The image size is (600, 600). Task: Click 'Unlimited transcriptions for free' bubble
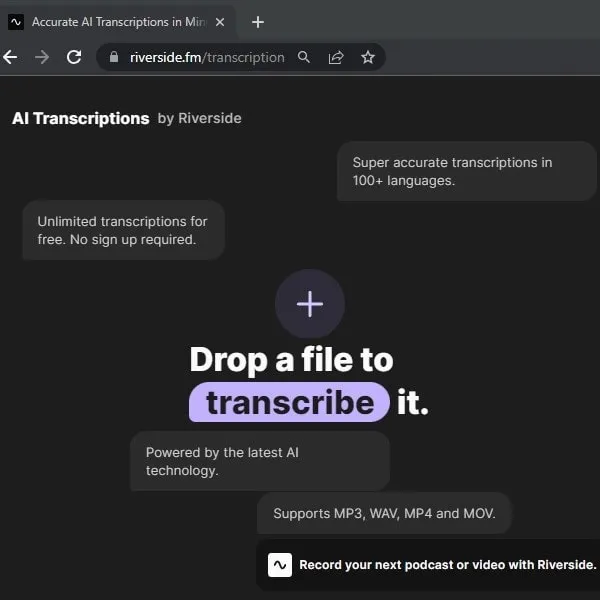pyautogui.click(x=124, y=230)
